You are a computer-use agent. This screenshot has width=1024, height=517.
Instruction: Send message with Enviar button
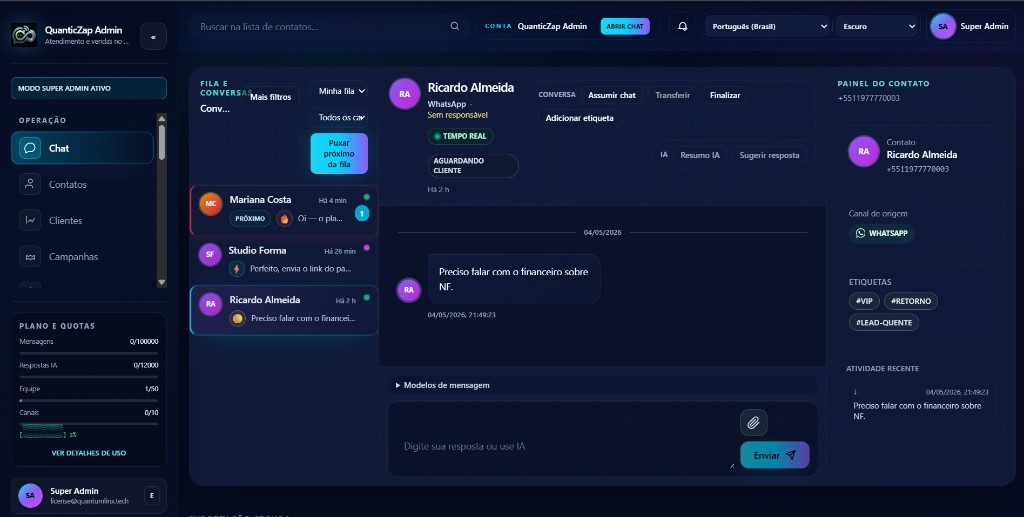pyautogui.click(x=775, y=456)
